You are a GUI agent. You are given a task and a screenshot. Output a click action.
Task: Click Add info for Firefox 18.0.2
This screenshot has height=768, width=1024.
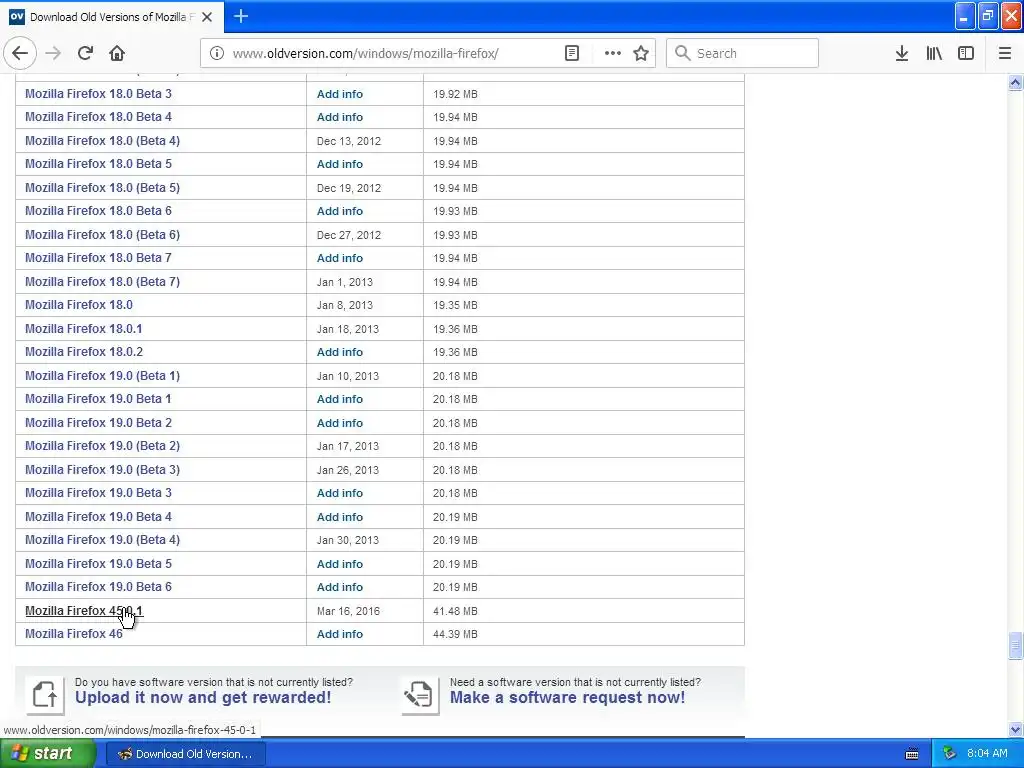click(340, 352)
